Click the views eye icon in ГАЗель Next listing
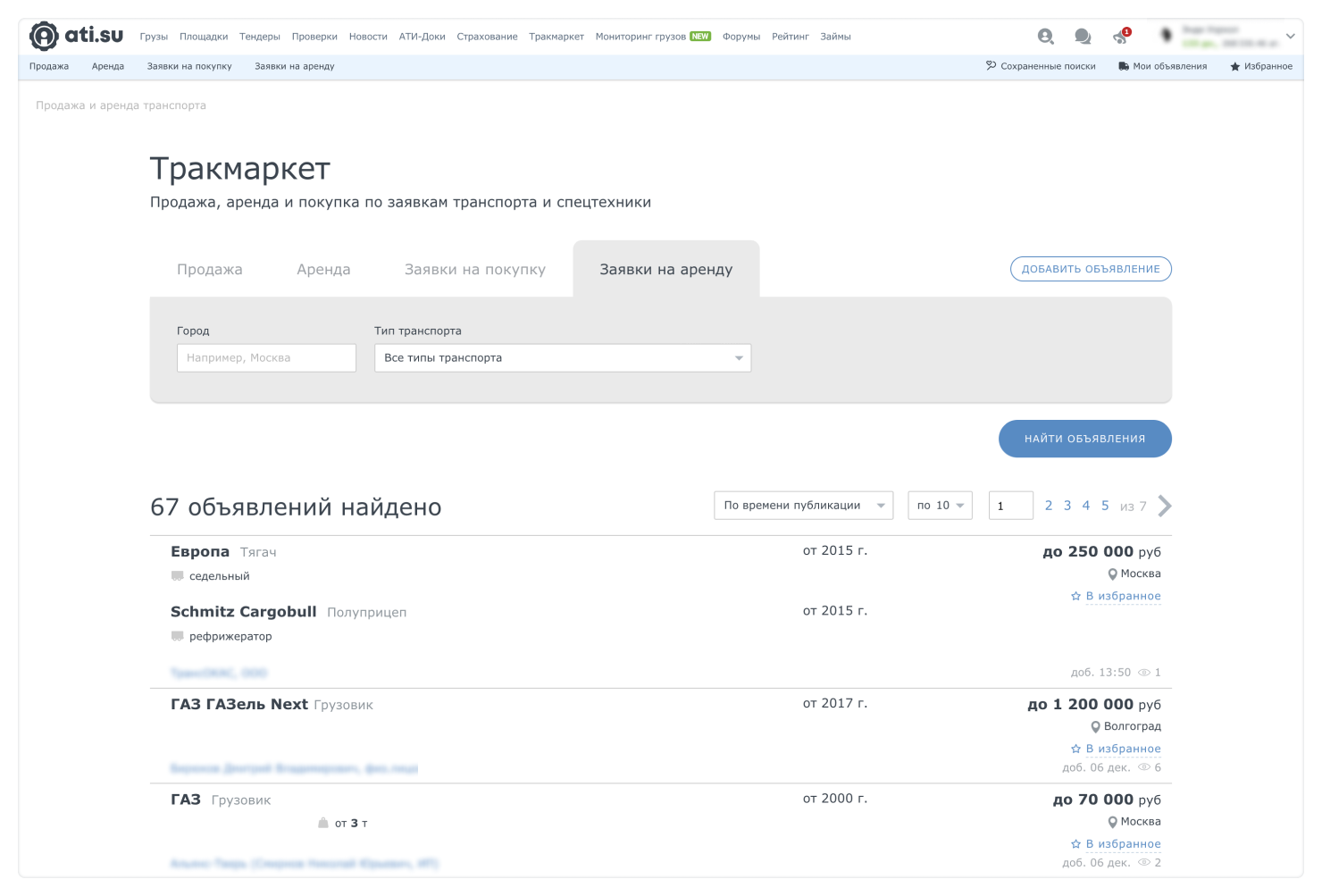 coord(1143,766)
